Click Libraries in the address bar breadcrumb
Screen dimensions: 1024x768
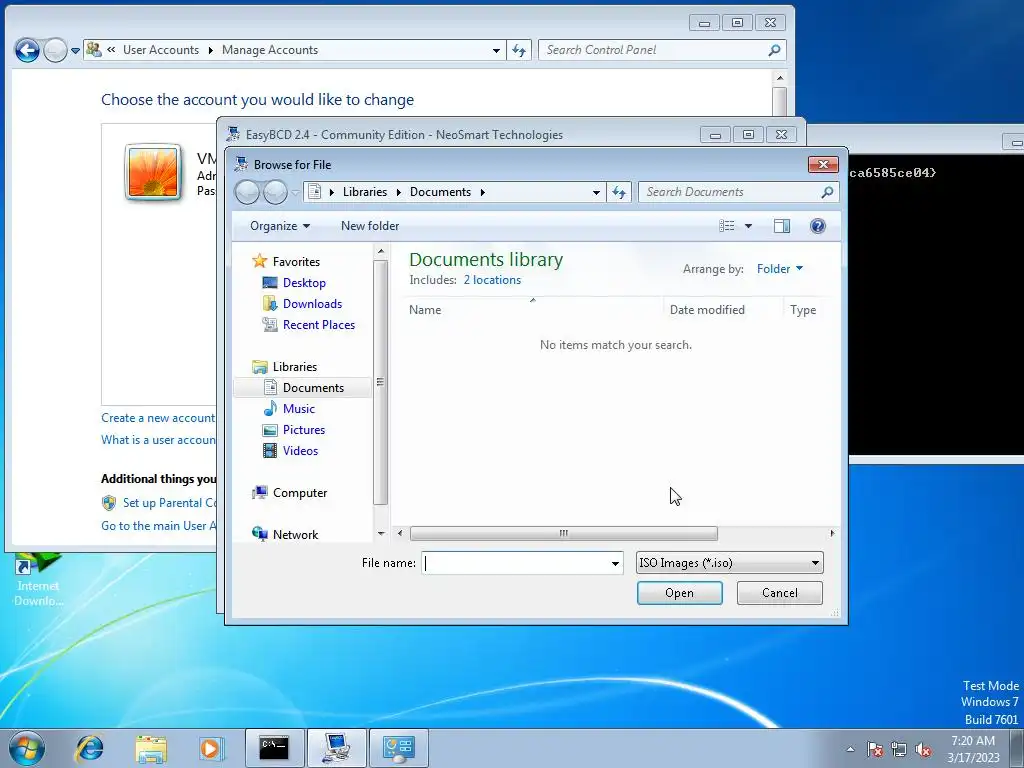(364, 192)
